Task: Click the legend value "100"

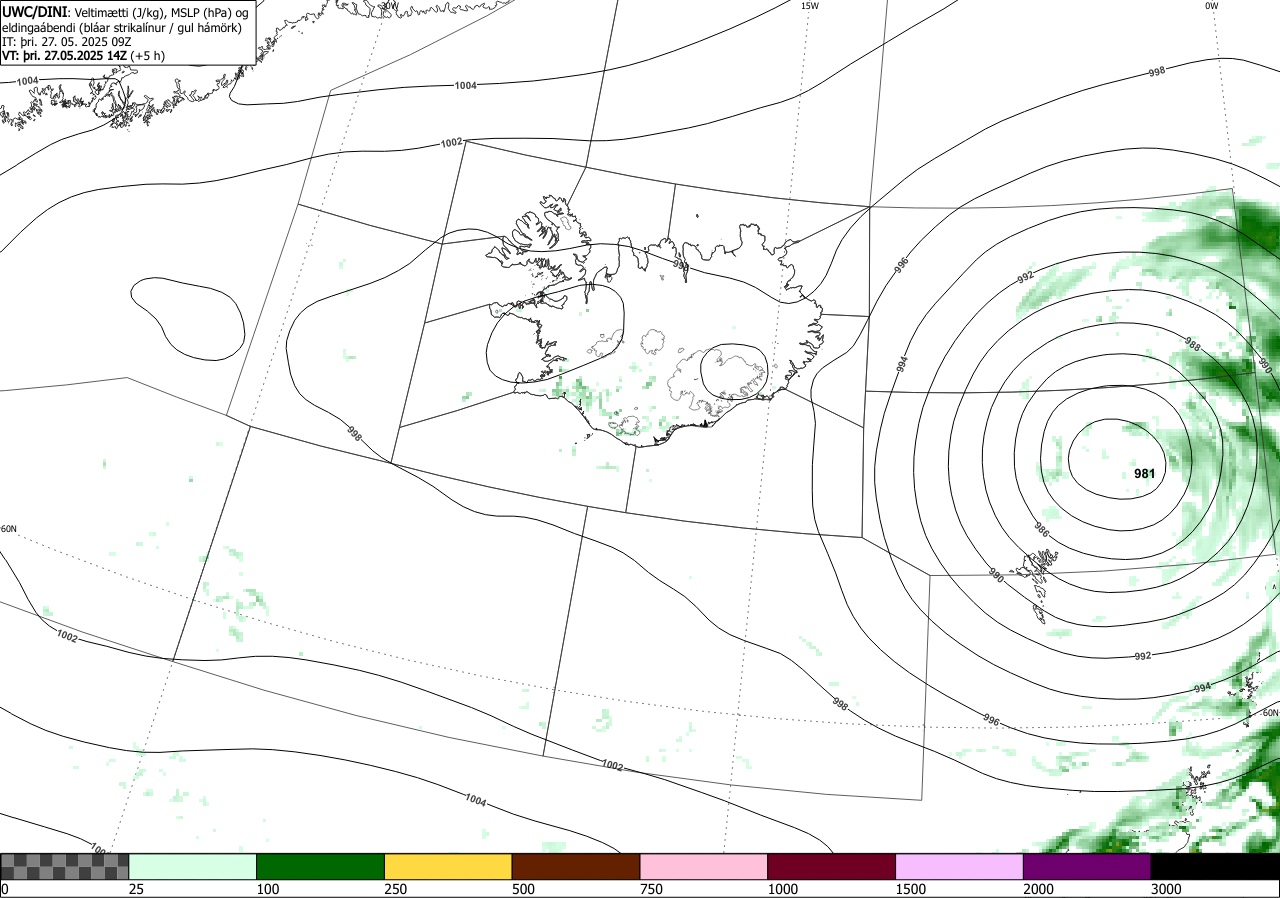Action: tap(267, 889)
